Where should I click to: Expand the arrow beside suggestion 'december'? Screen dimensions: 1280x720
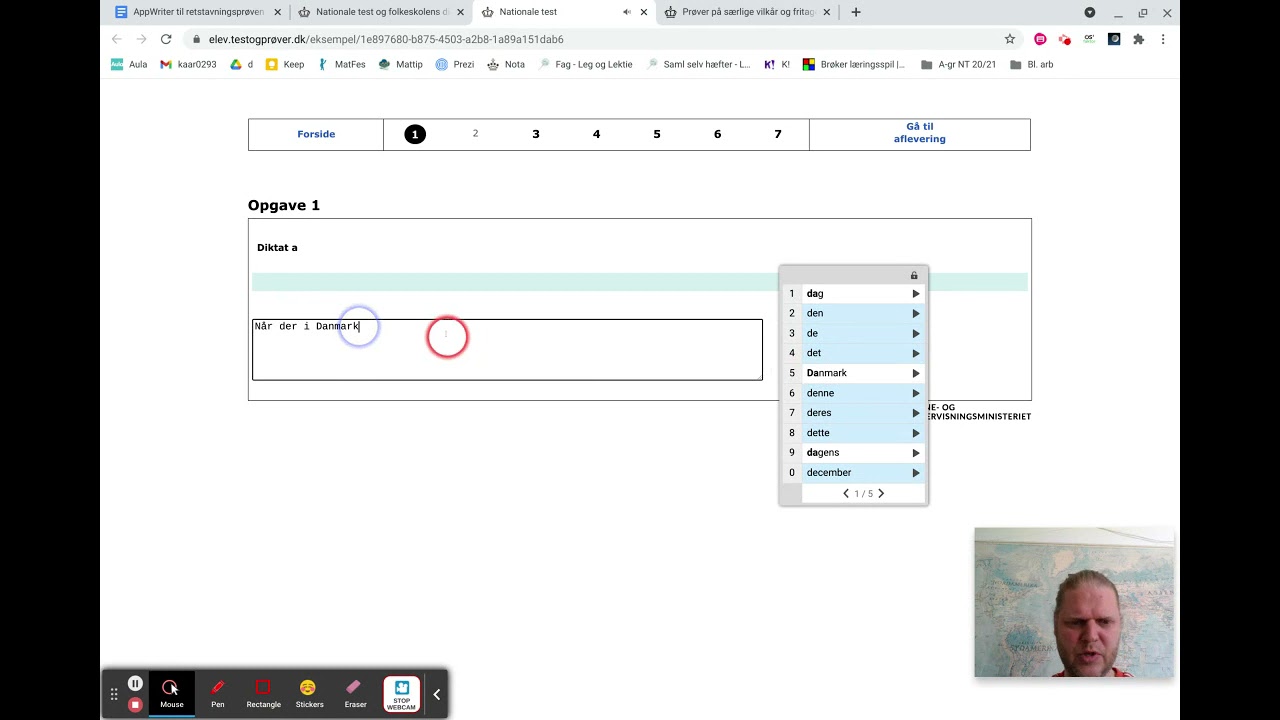point(915,473)
